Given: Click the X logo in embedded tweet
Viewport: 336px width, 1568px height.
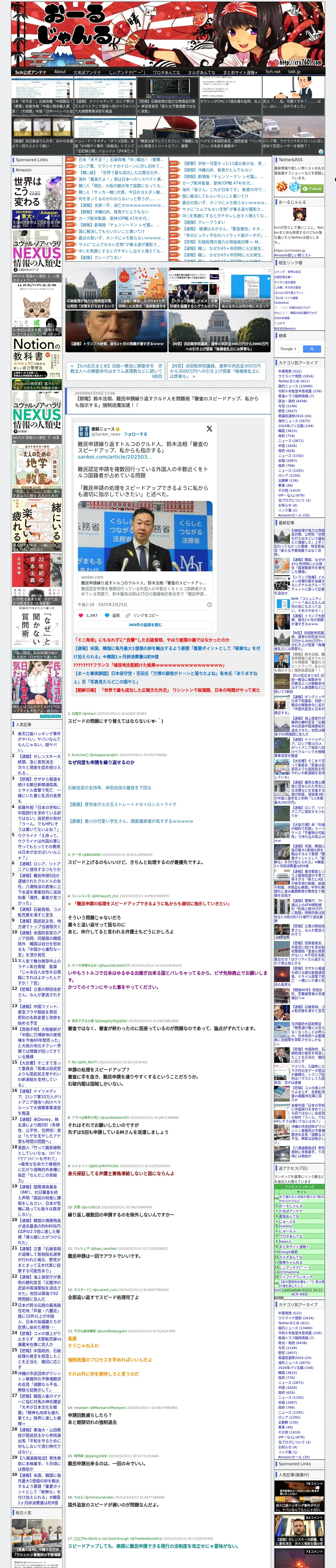Looking at the screenshot, I should tap(209, 429).
